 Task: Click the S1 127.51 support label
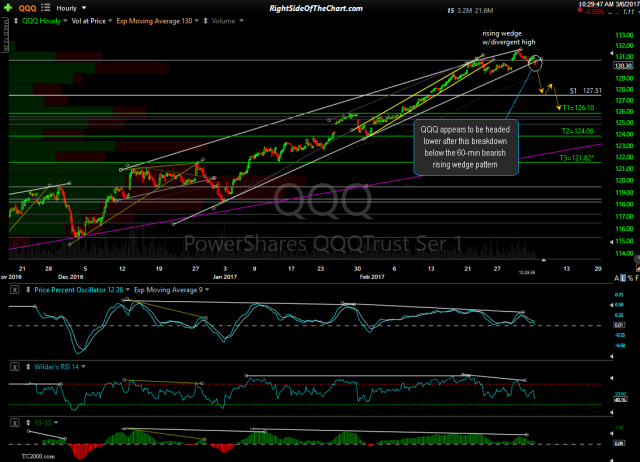click(x=586, y=91)
